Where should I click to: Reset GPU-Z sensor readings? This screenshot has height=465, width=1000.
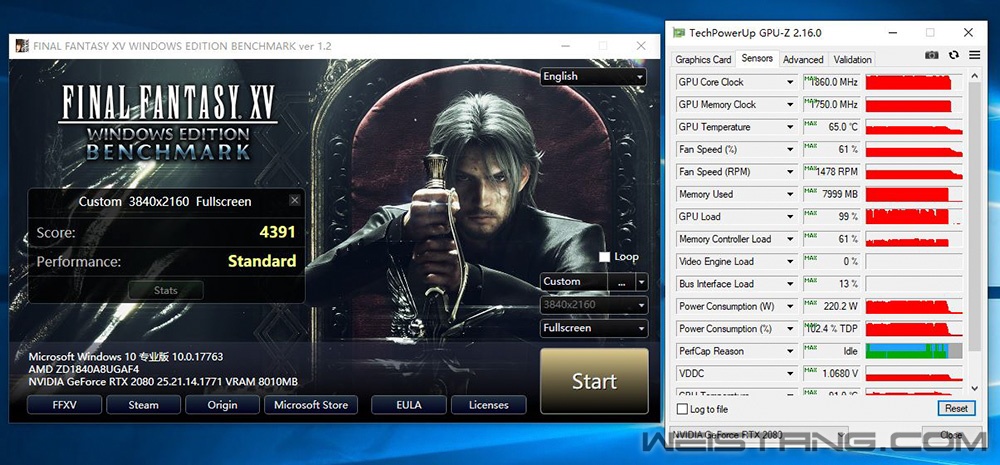(x=956, y=408)
